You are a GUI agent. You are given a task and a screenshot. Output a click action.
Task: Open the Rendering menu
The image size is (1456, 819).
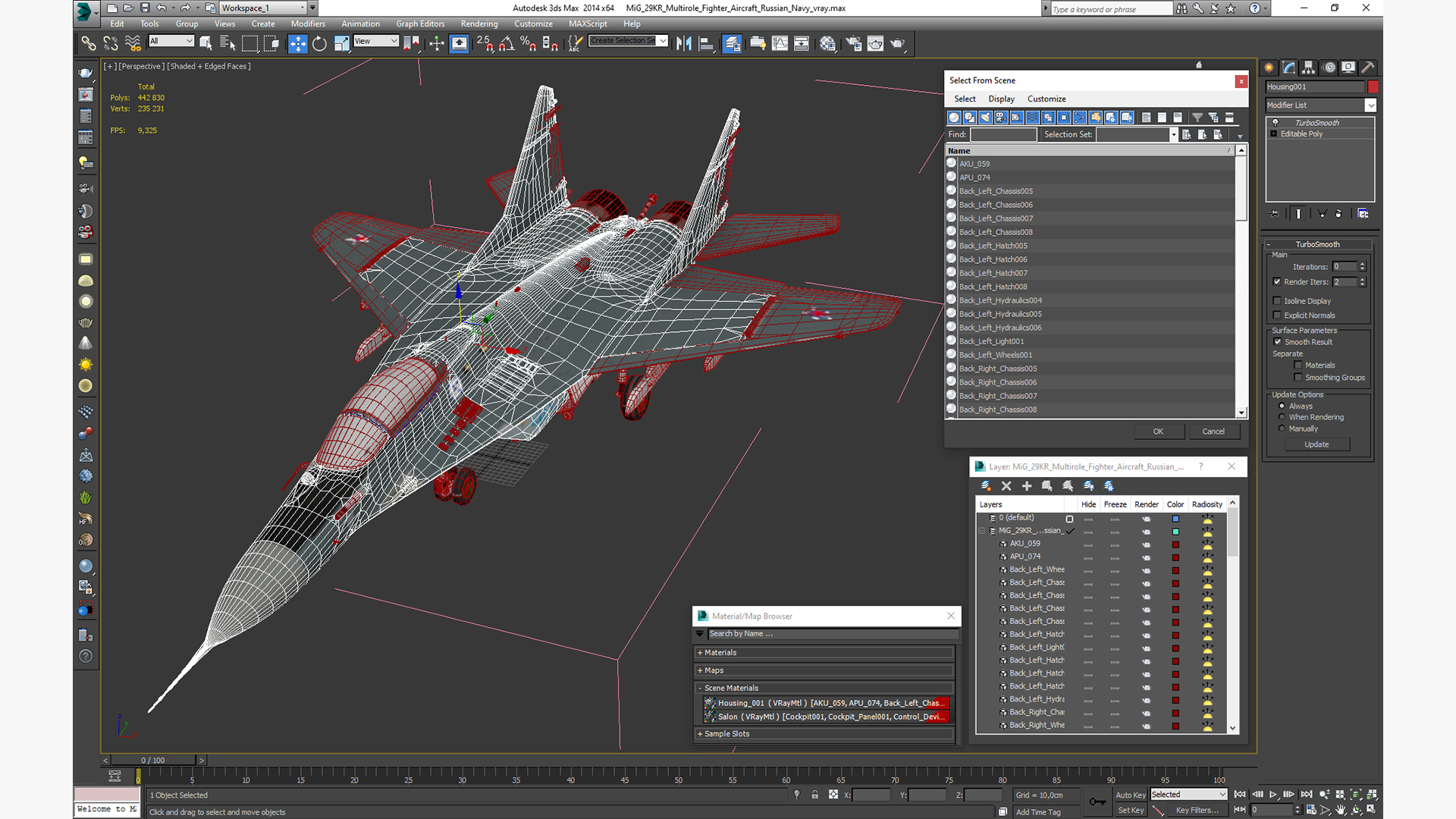pos(479,24)
